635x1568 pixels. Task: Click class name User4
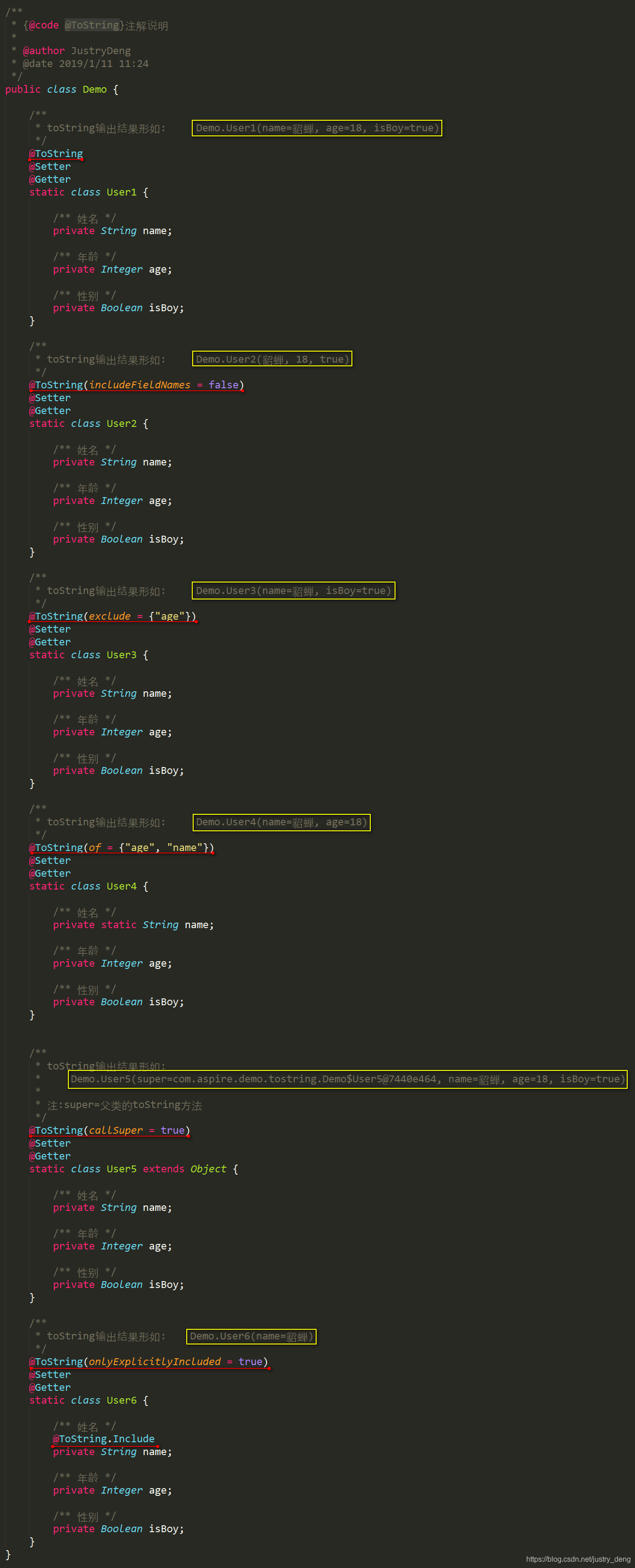(122, 886)
